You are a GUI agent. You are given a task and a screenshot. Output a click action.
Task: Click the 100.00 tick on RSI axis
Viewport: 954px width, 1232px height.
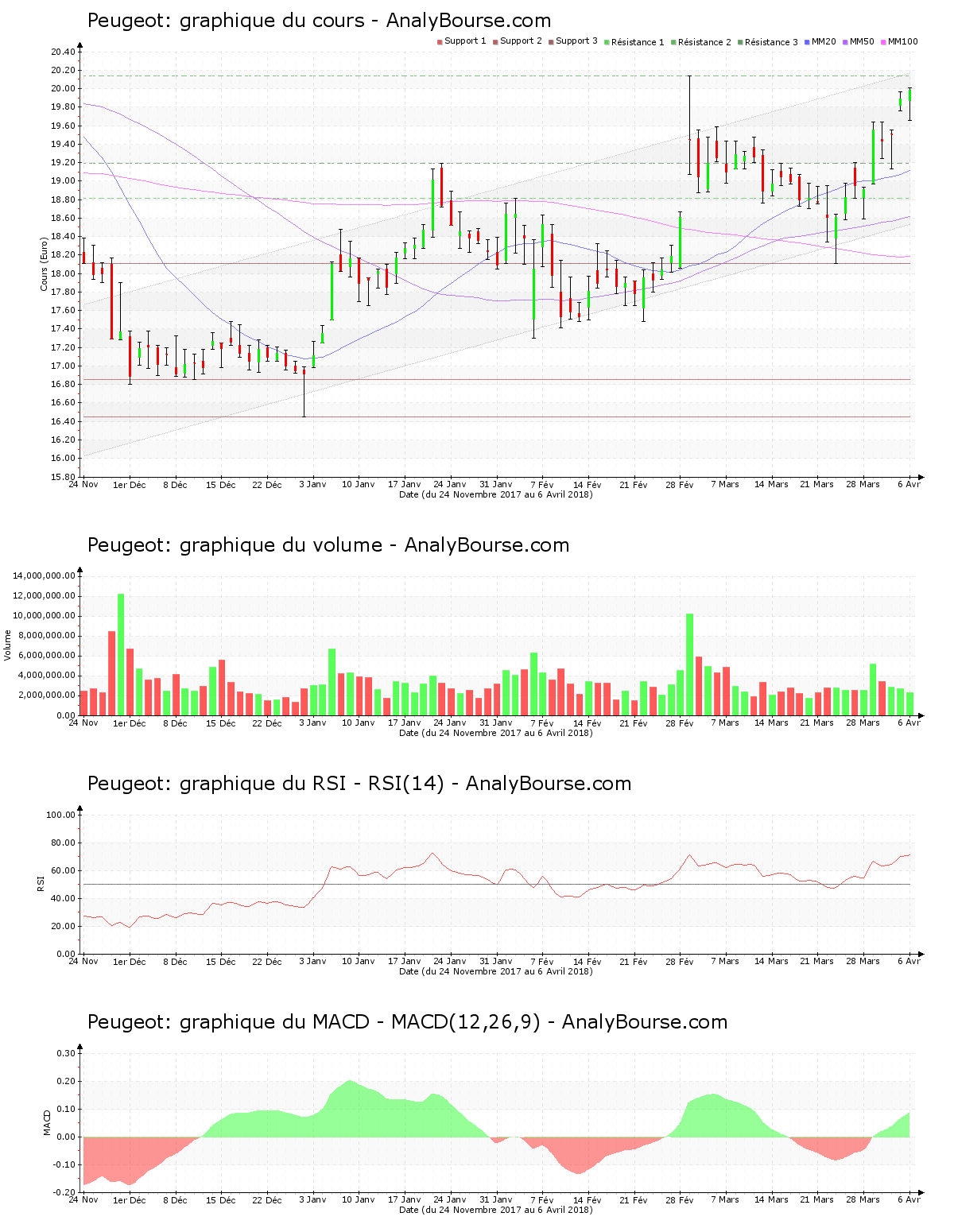[x=61, y=815]
